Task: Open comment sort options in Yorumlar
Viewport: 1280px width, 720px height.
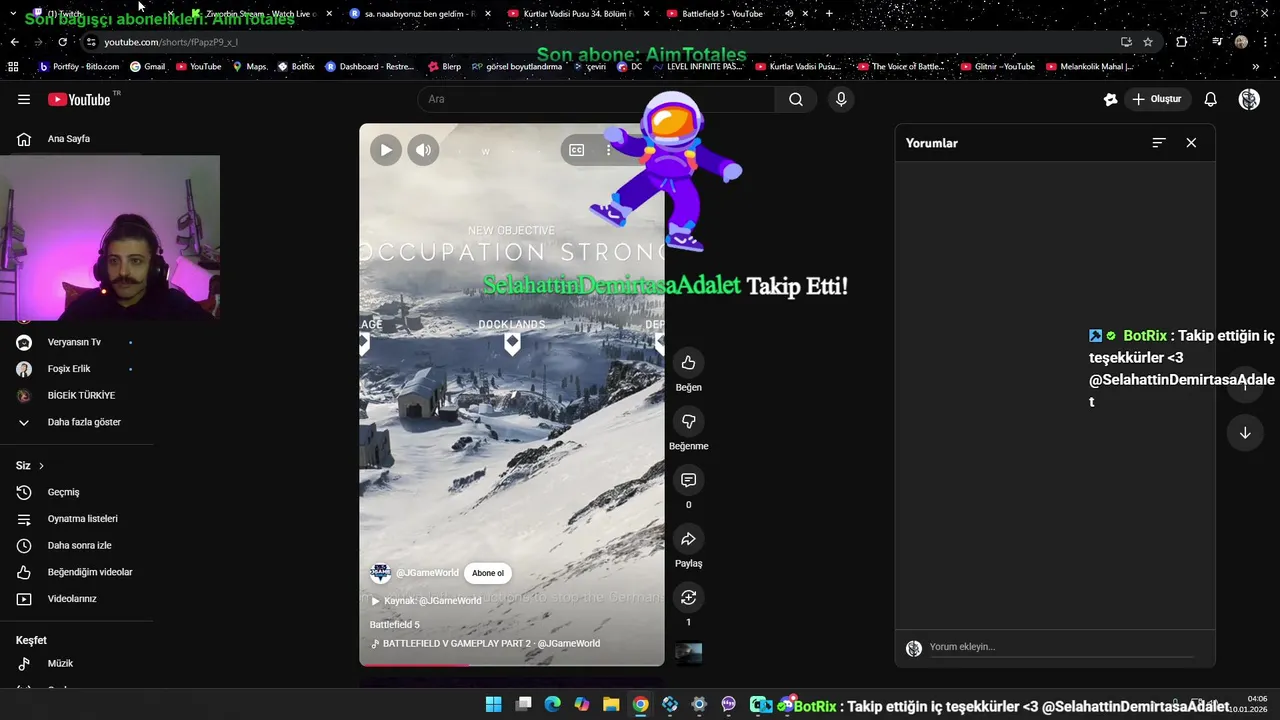Action: point(1159,143)
